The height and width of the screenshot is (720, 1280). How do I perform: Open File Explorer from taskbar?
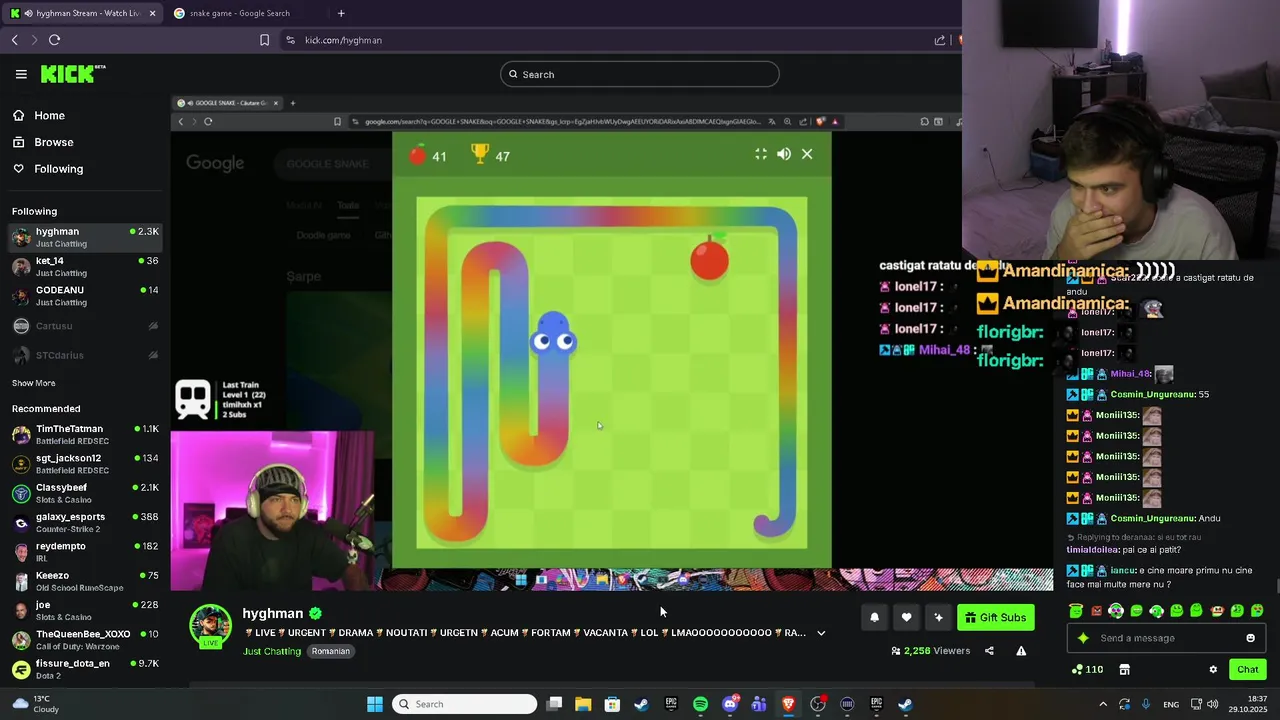(583, 704)
